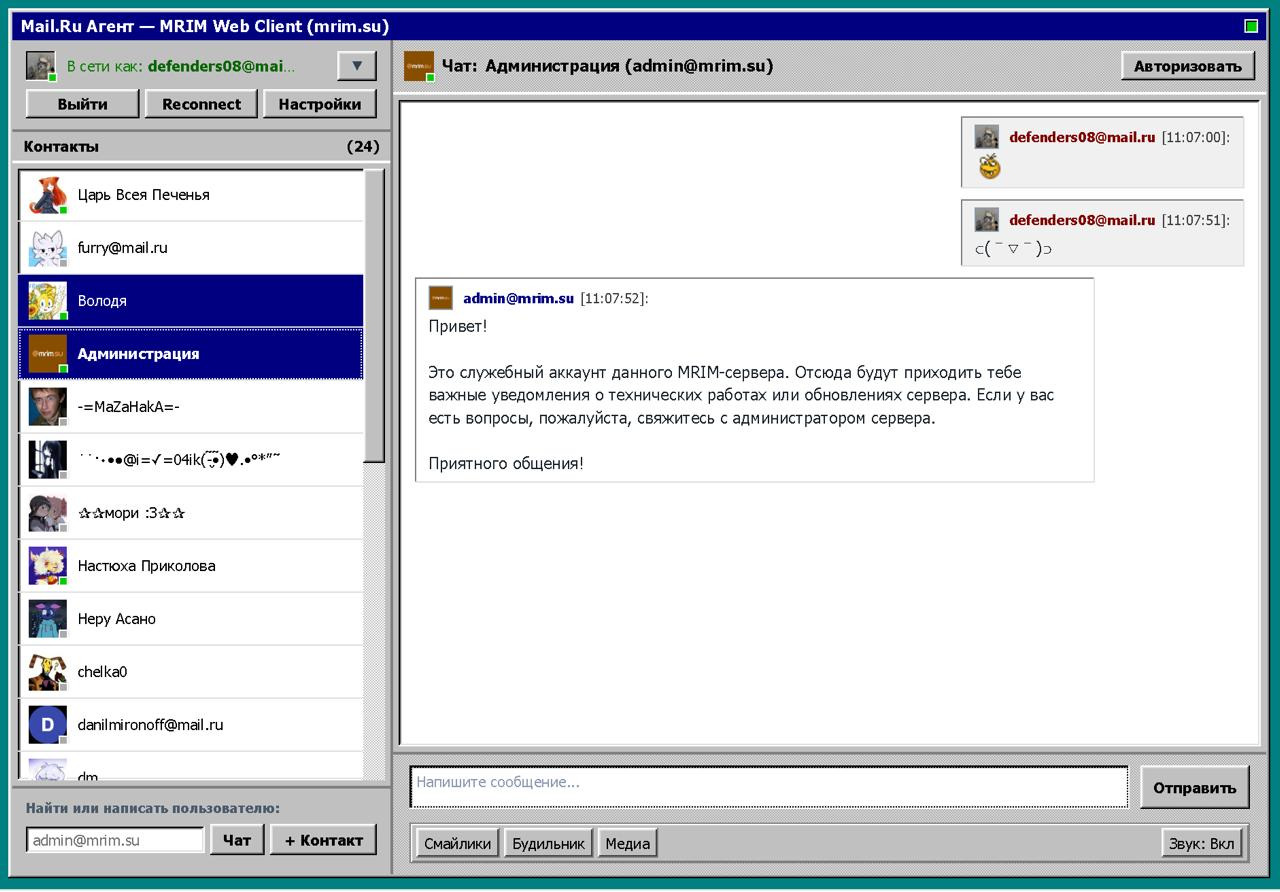The image size is (1280, 892).
Task: Focus the find user admin@mrim.su field
Action: point(115,840)
